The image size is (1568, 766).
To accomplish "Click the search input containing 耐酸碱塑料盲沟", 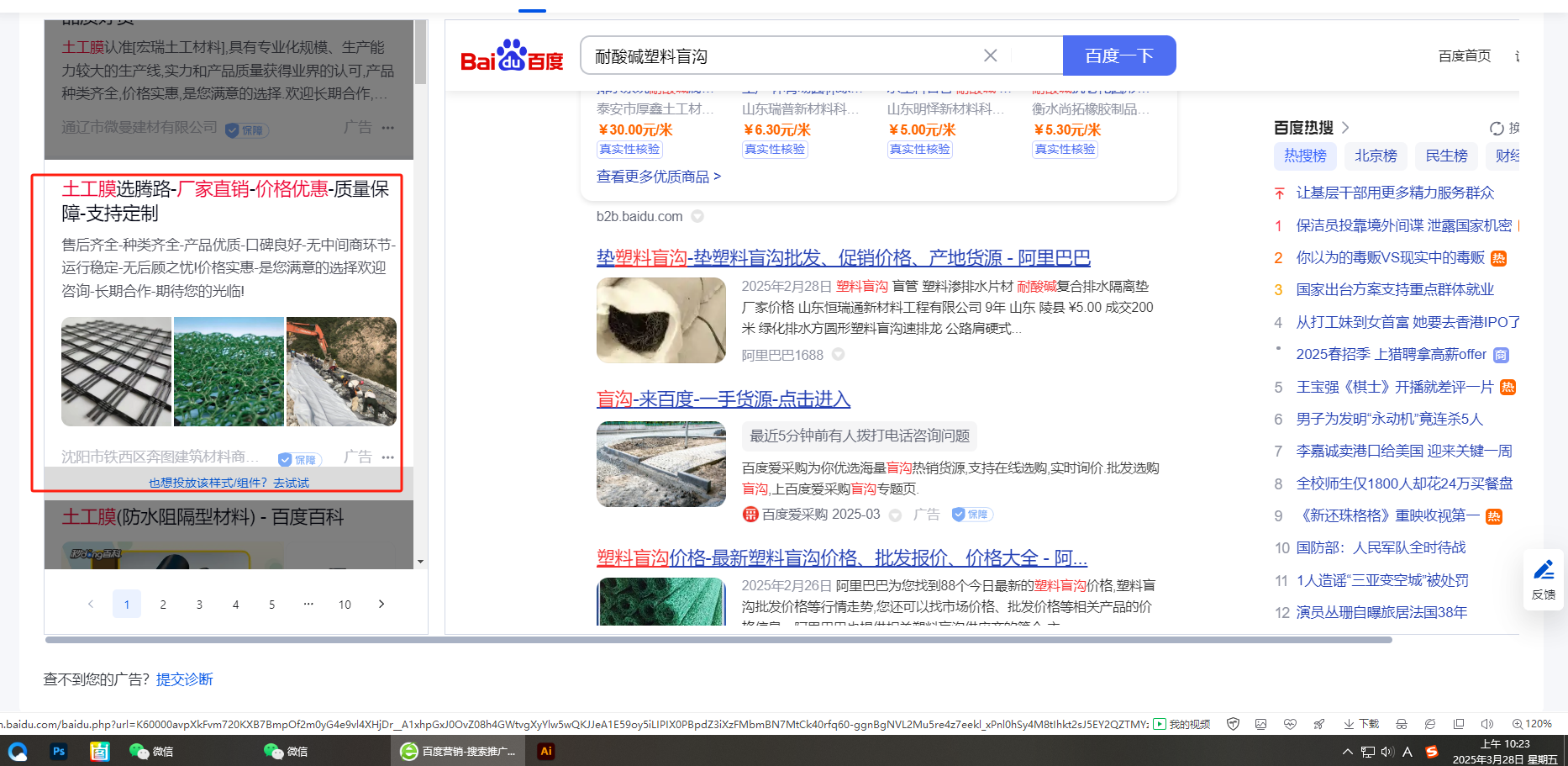I will pos(781,56).
